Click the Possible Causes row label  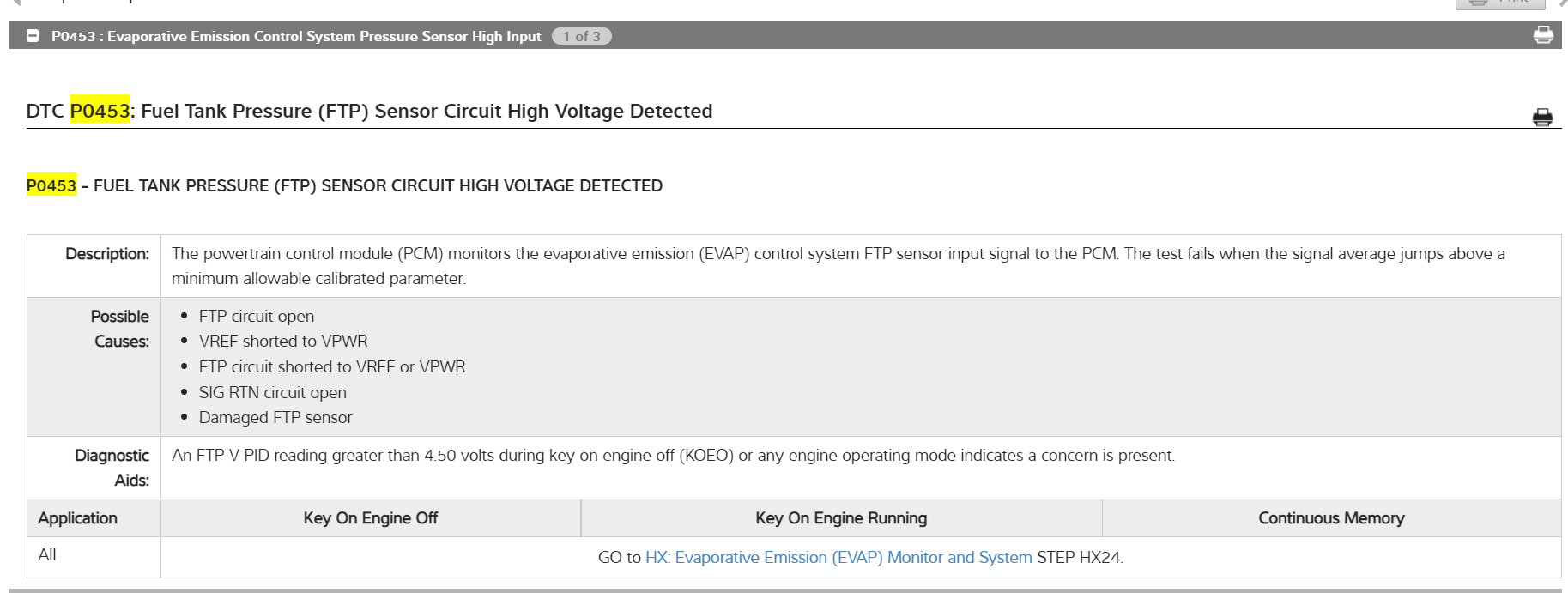[120, 329]
